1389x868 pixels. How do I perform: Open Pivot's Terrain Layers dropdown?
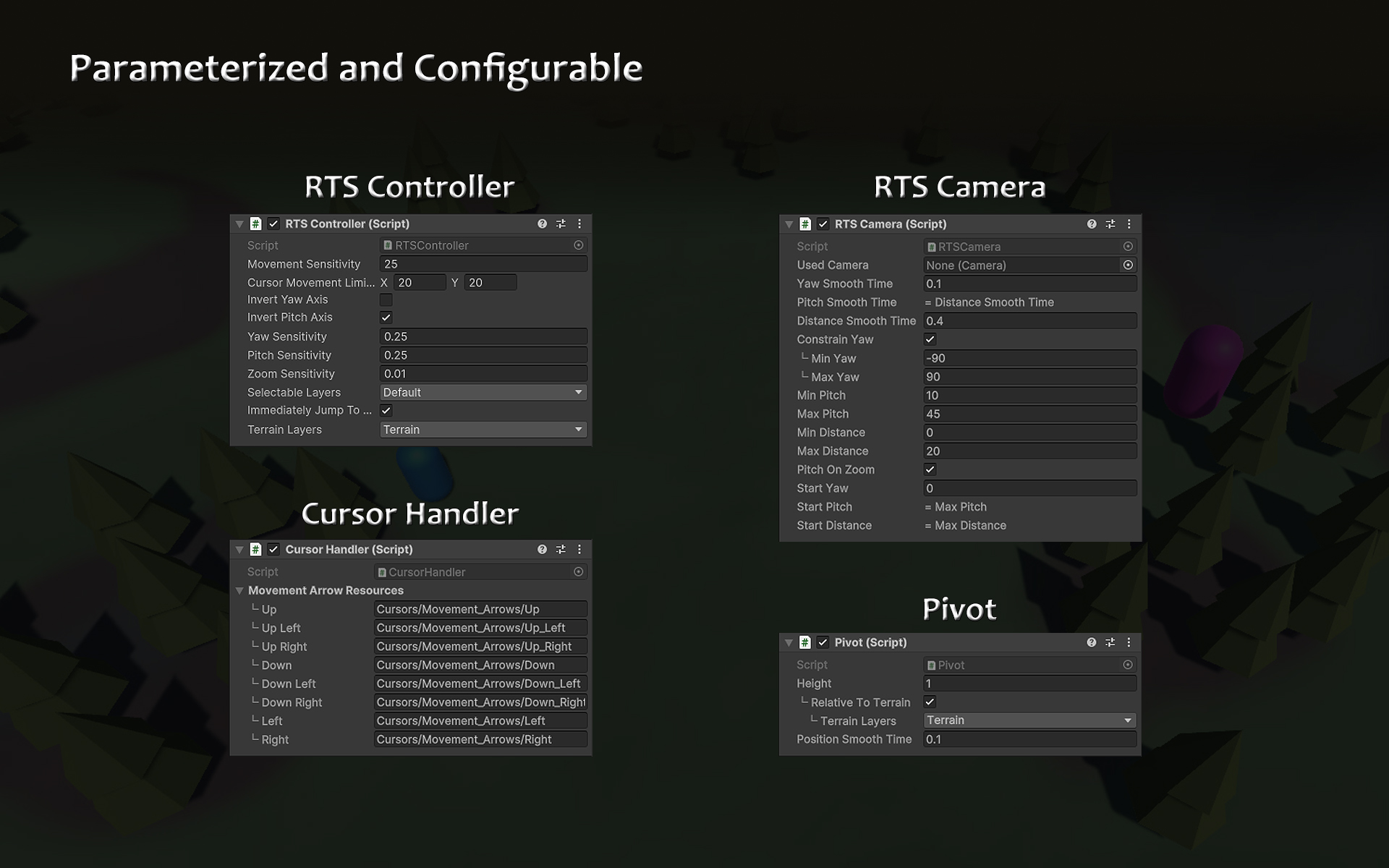[x=1029, y=720]
